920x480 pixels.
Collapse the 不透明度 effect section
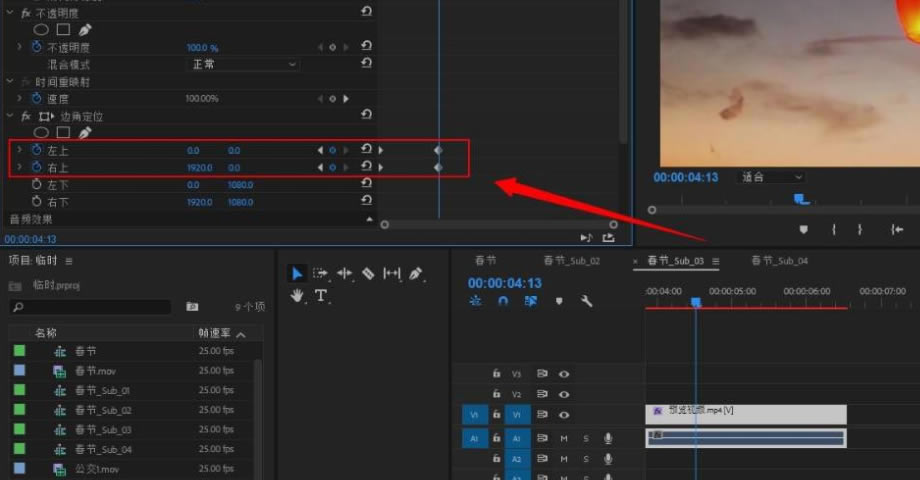10,12
